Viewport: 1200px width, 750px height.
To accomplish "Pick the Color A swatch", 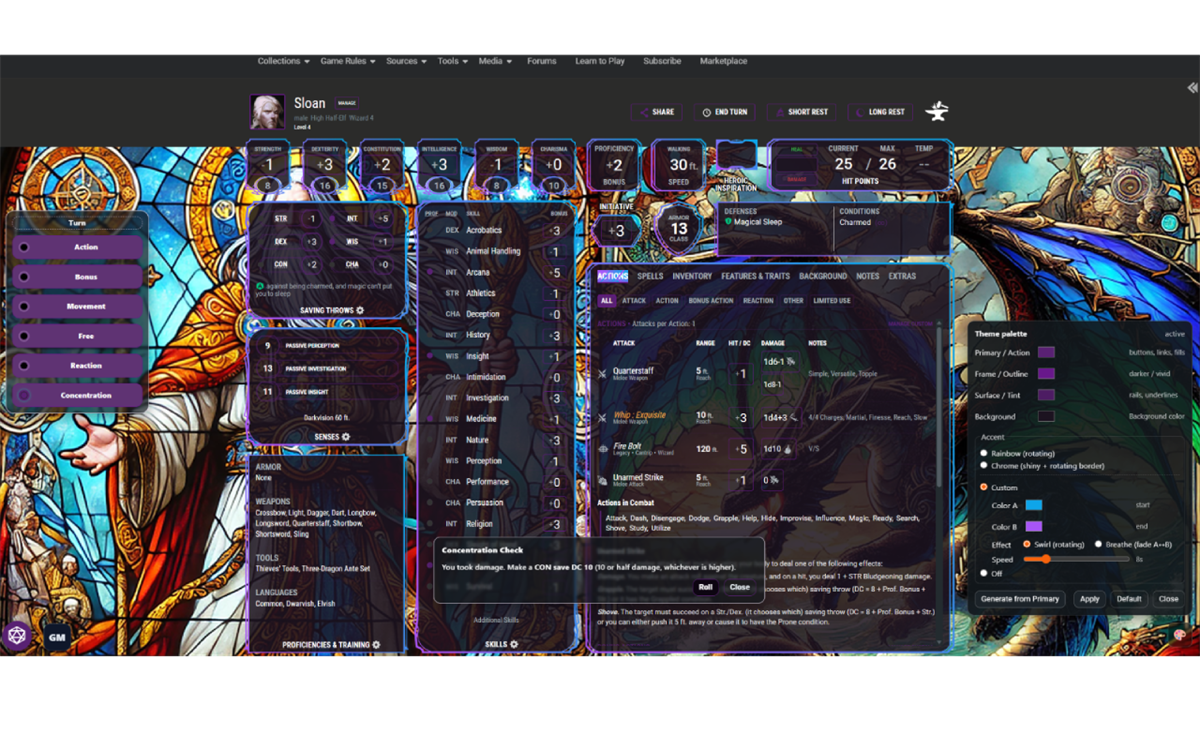I will tap(1033, 506).
